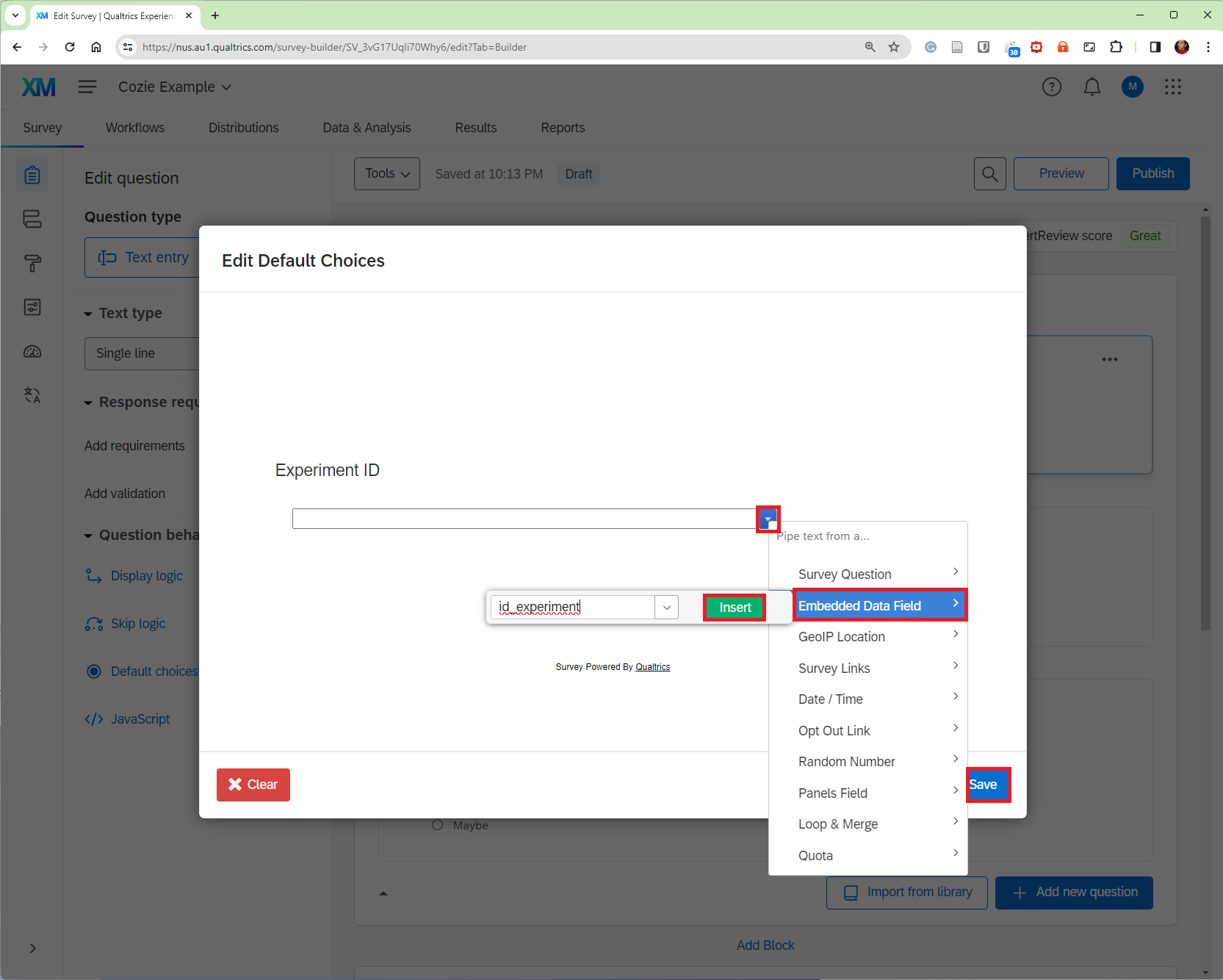Open the Tools dropdown
The height and width of the screenshot is (980, 1223).
[x=386, y=174]
